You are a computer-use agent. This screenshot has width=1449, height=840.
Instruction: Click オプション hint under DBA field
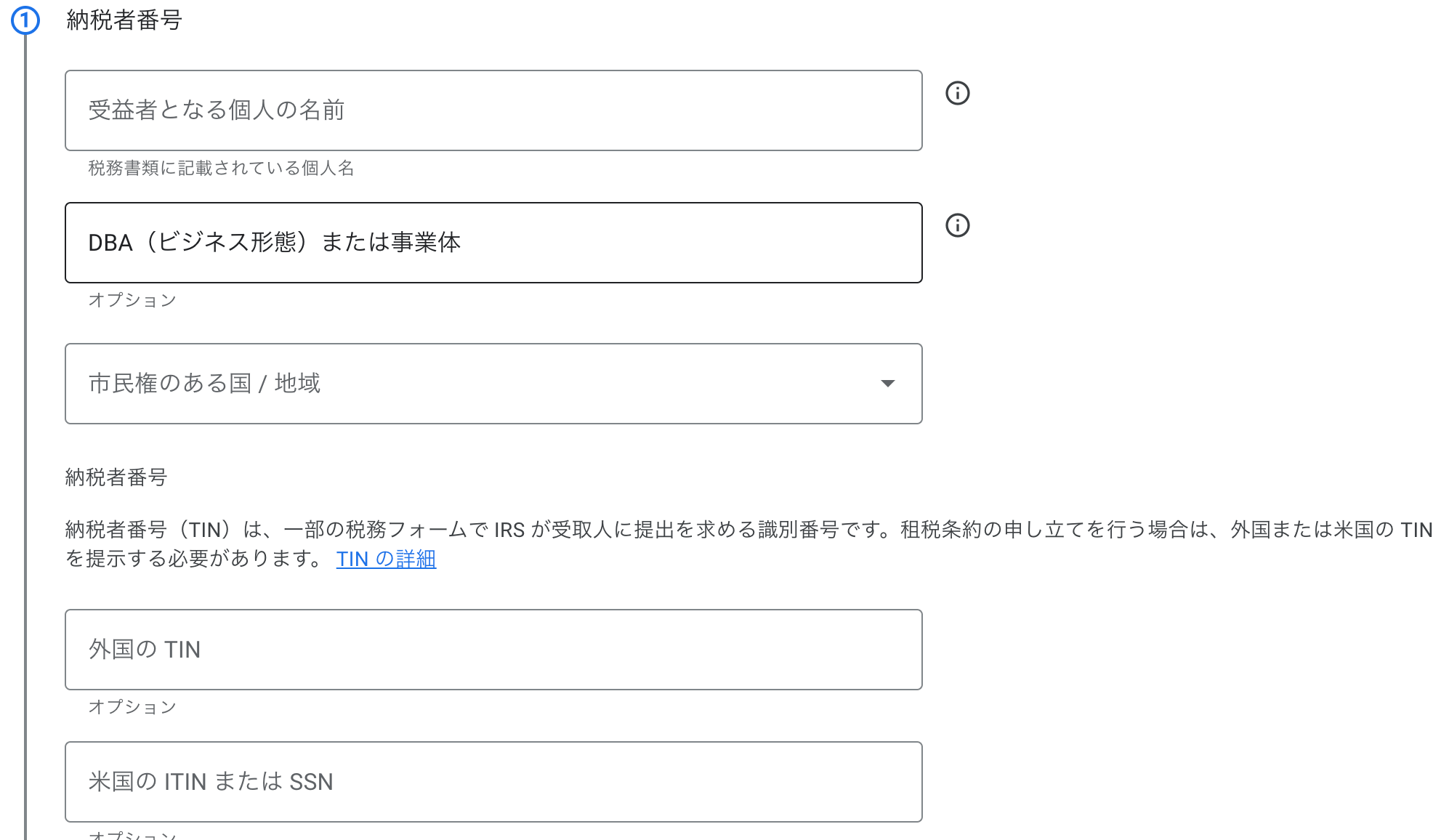tap(132, 300)
